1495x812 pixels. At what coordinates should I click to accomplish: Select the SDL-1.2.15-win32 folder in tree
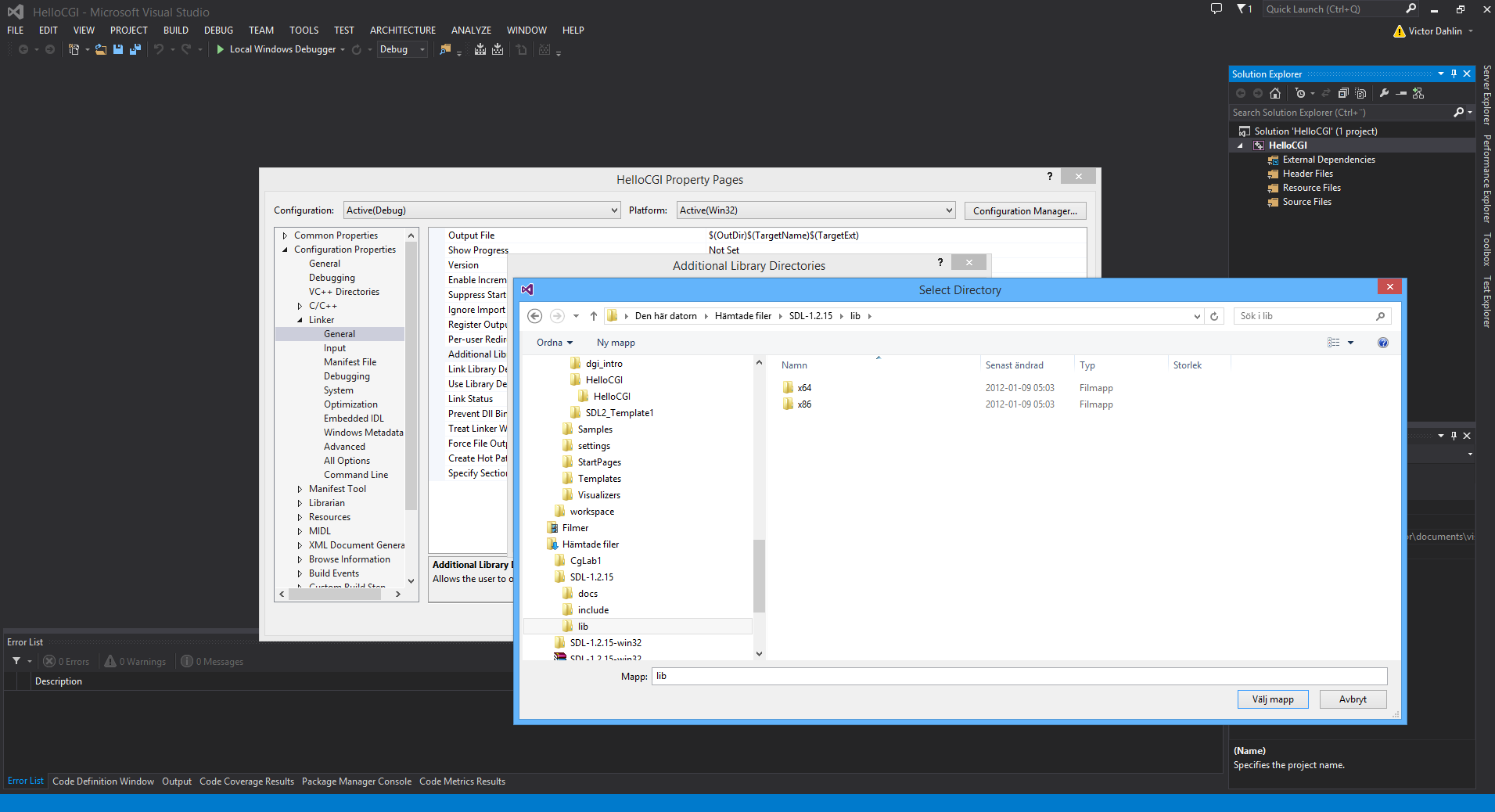tap(606, 643)
